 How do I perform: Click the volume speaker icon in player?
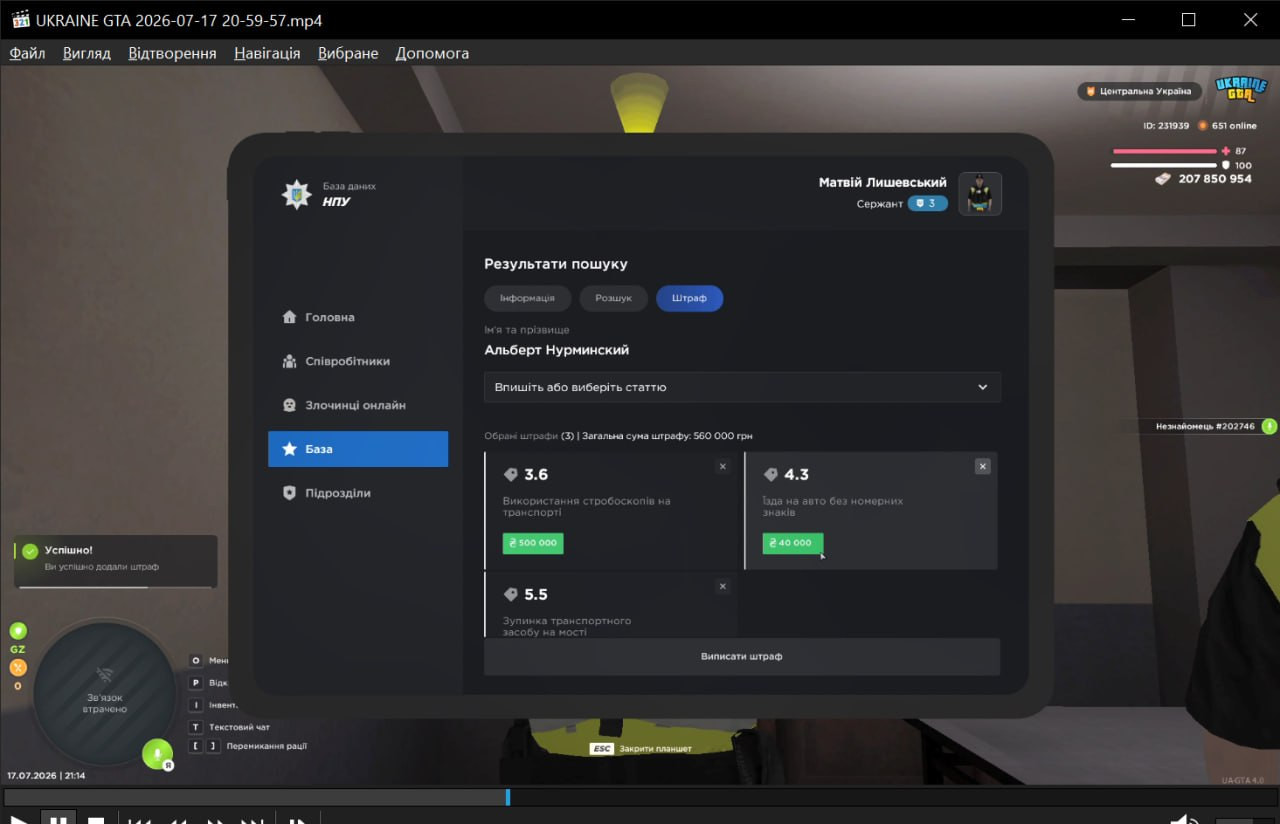pyautogui.click(x=1184, y=819)
